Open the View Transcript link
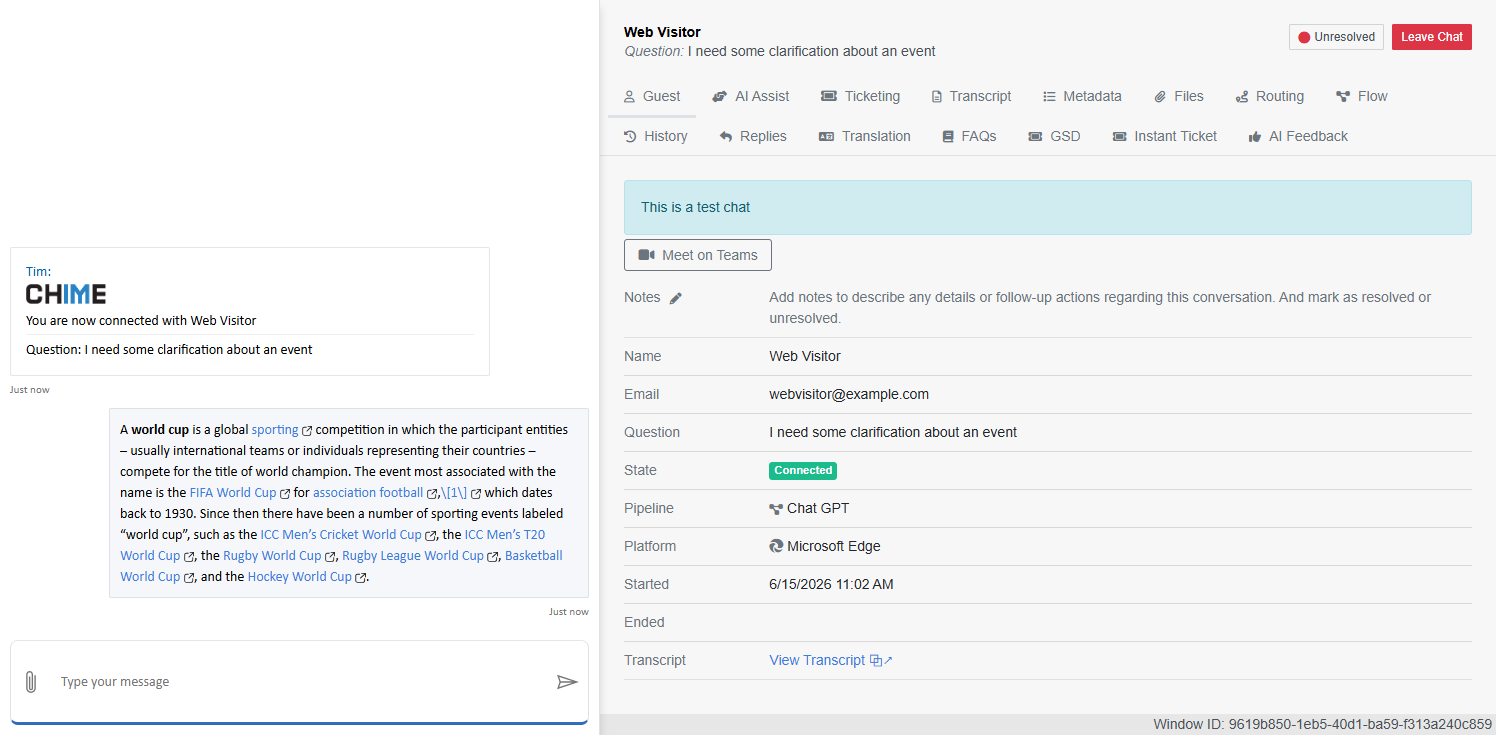 [x=830, y=660]
